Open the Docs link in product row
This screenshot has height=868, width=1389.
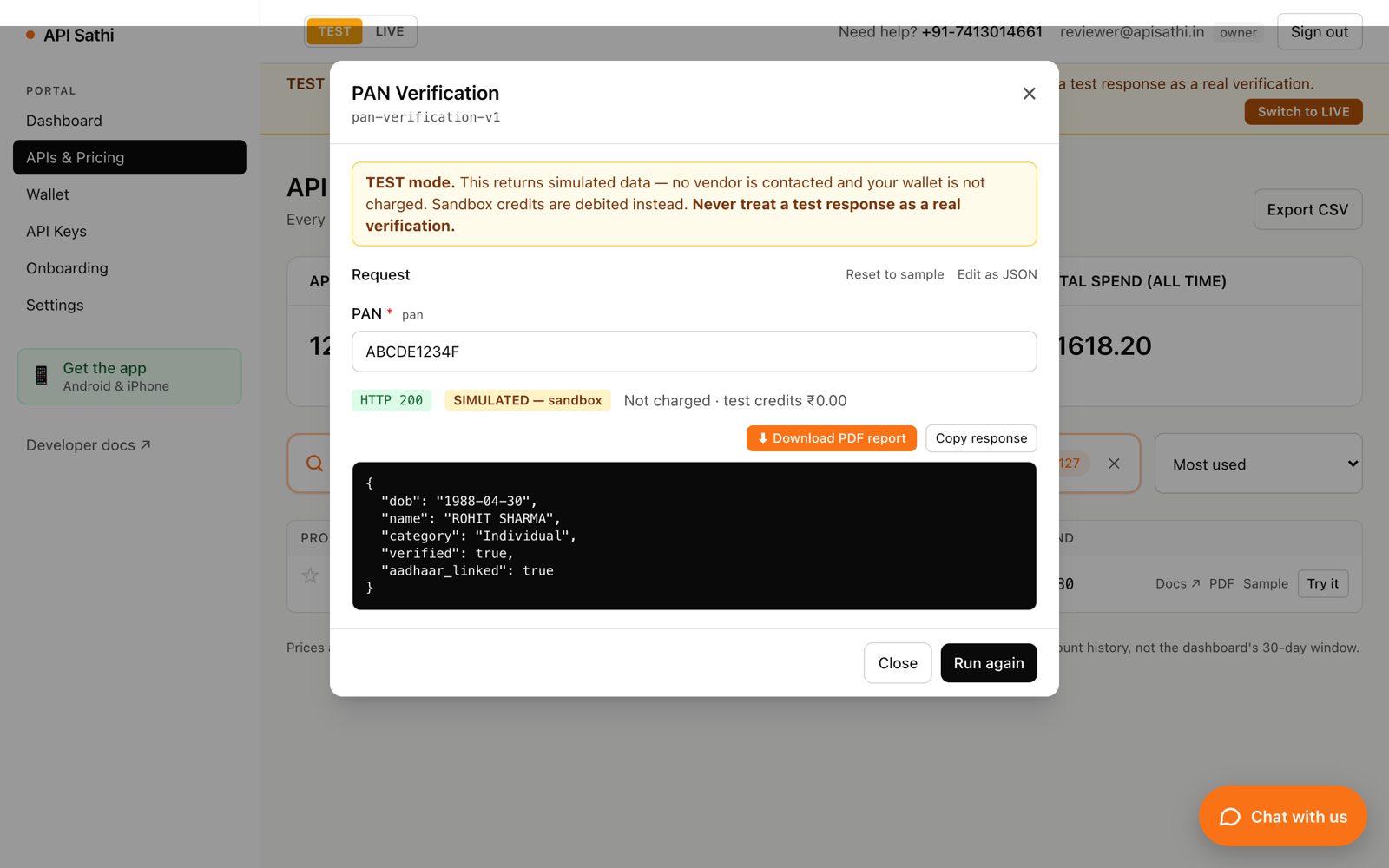1177,583
